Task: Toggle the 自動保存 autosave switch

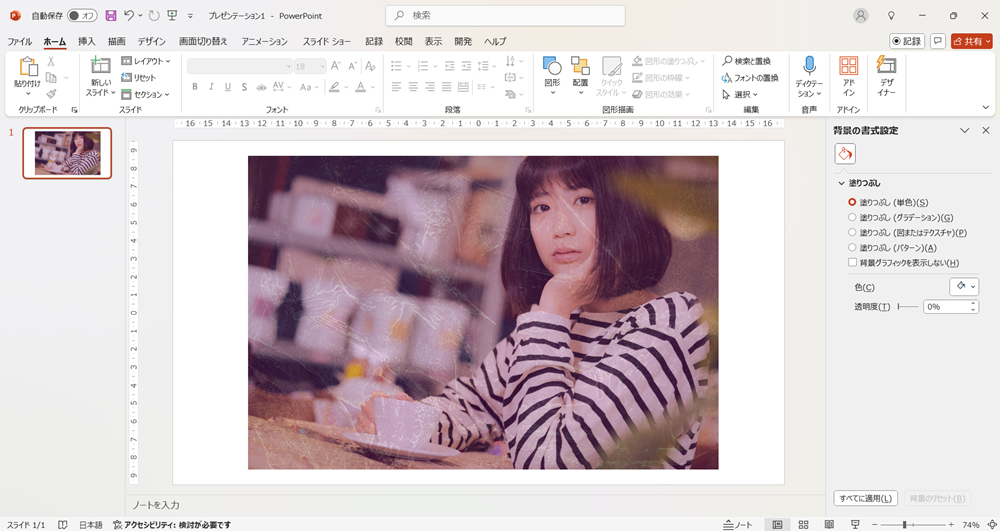Action: point(82,15)
